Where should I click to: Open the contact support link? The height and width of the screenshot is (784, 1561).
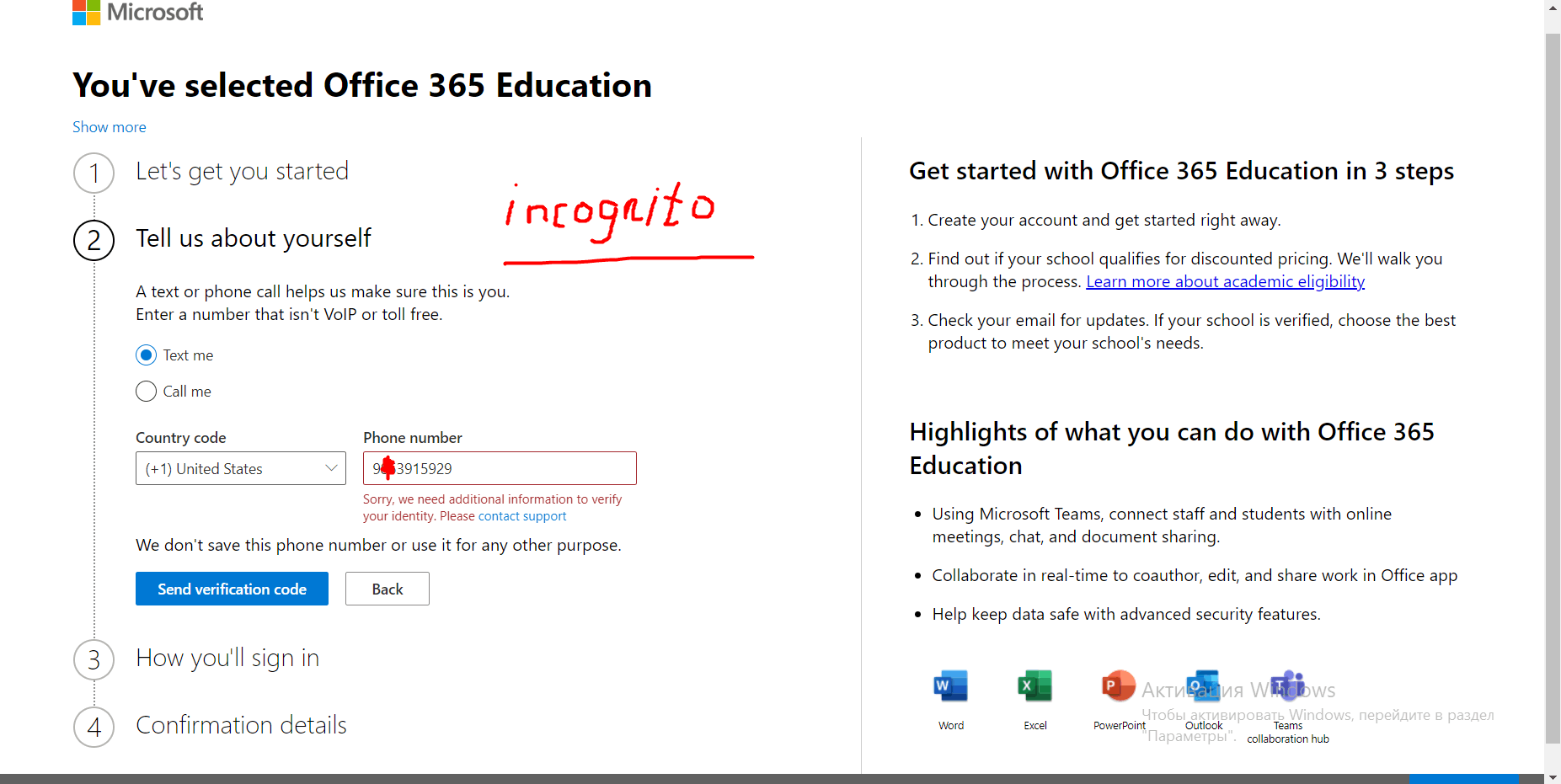pos(522,516)
